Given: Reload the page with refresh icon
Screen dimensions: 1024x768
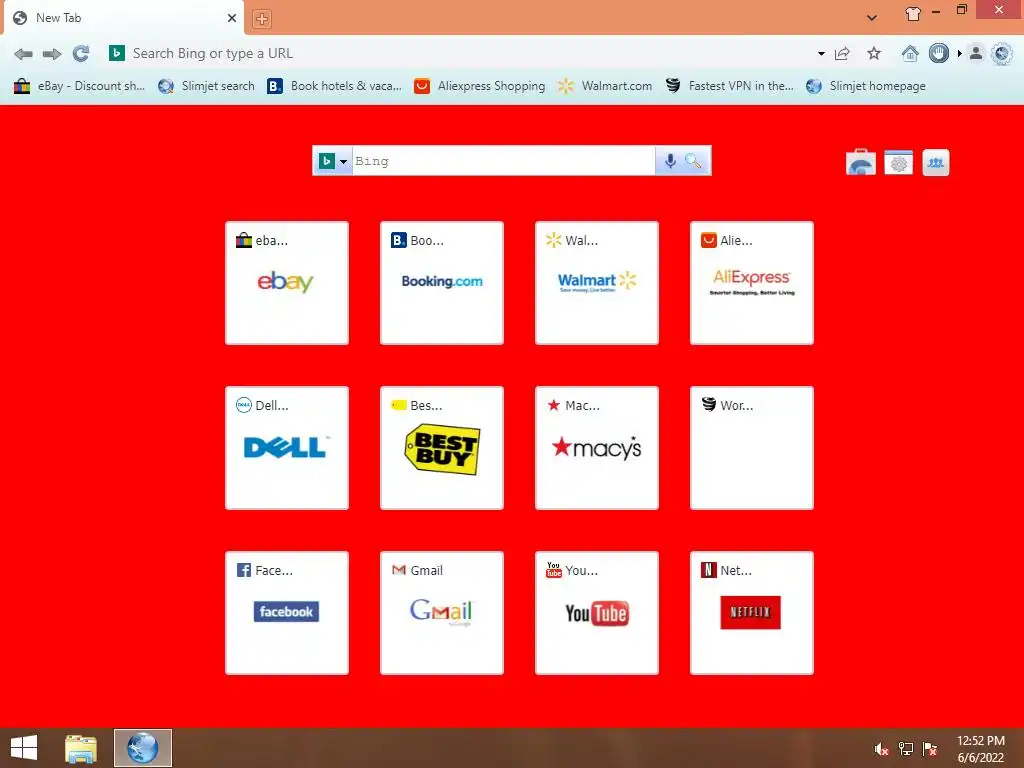Looking at the screenshot, I should tap(80, 54).
